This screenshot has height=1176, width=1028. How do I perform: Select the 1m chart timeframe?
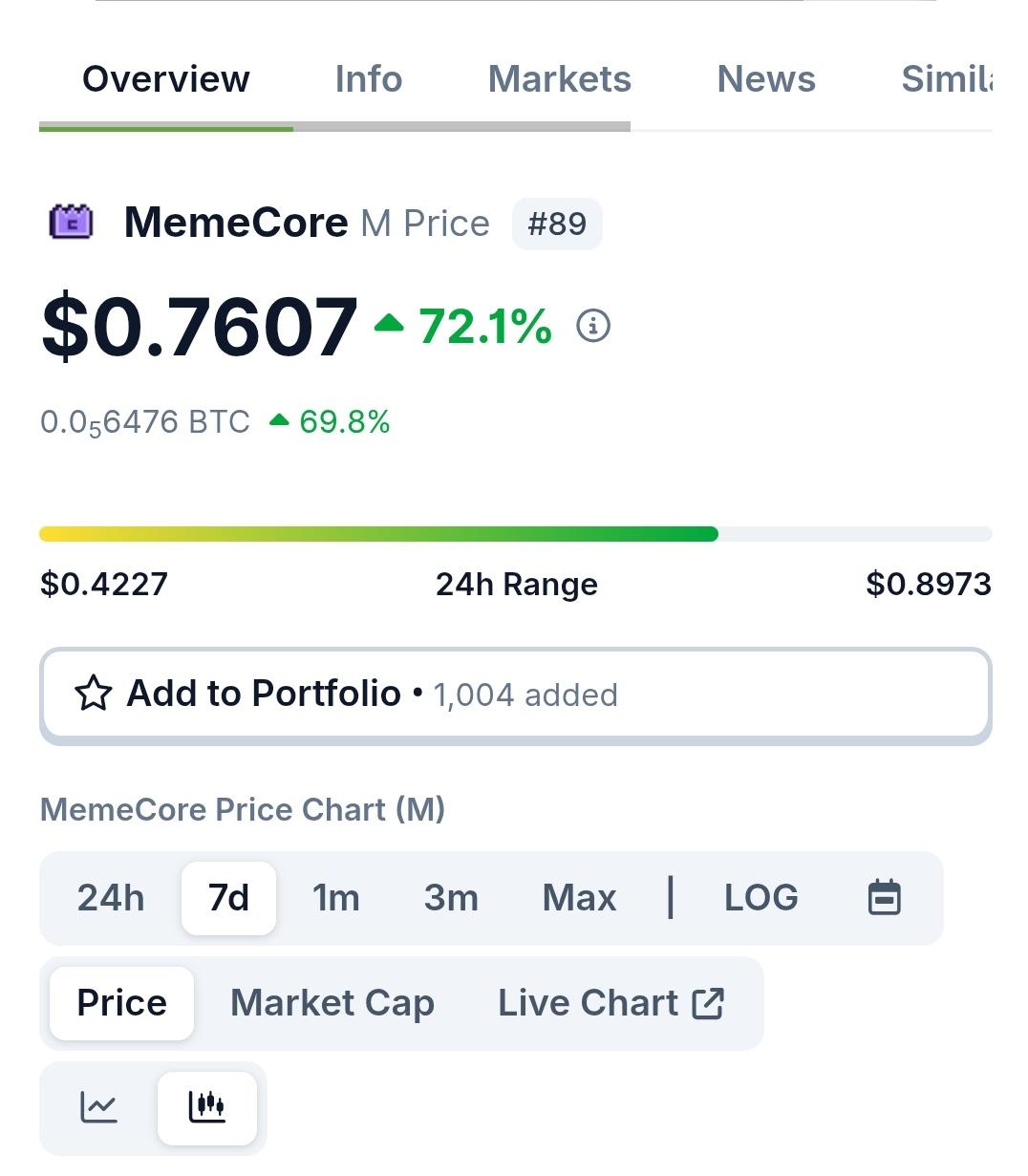[x=336, y=897]
